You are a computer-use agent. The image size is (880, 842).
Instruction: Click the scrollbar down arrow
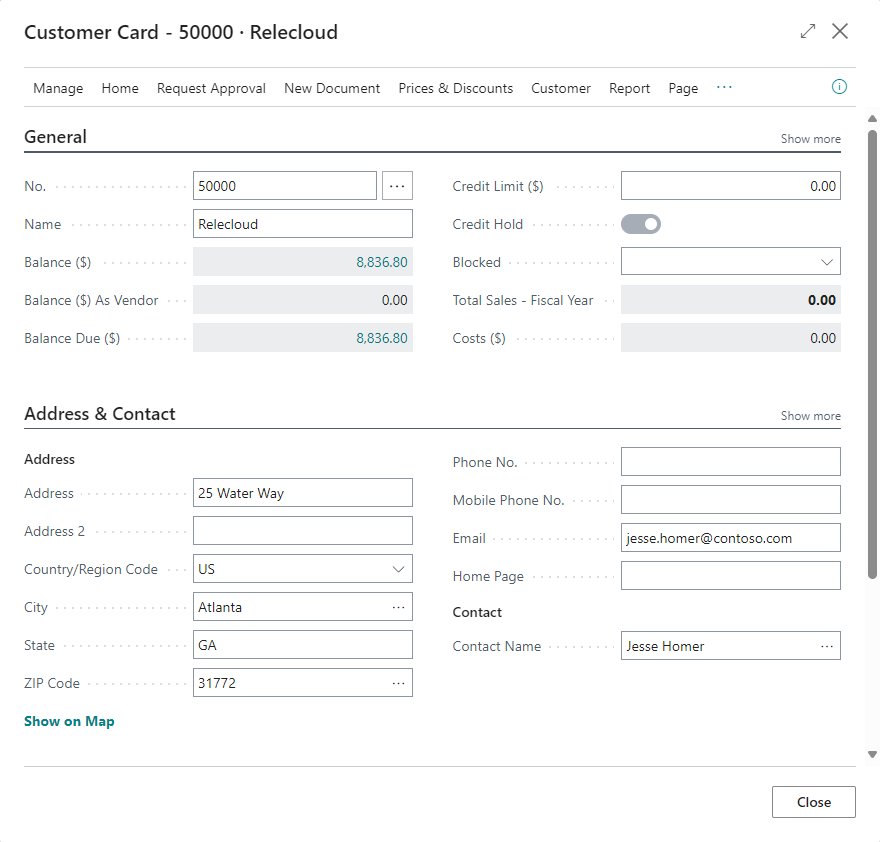872,754
